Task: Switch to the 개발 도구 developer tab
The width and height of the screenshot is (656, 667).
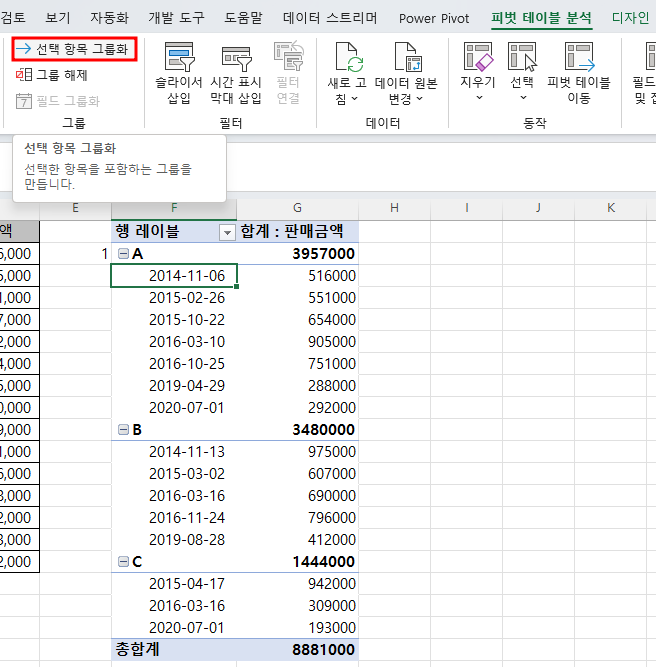Action: (x=176, y=18)
